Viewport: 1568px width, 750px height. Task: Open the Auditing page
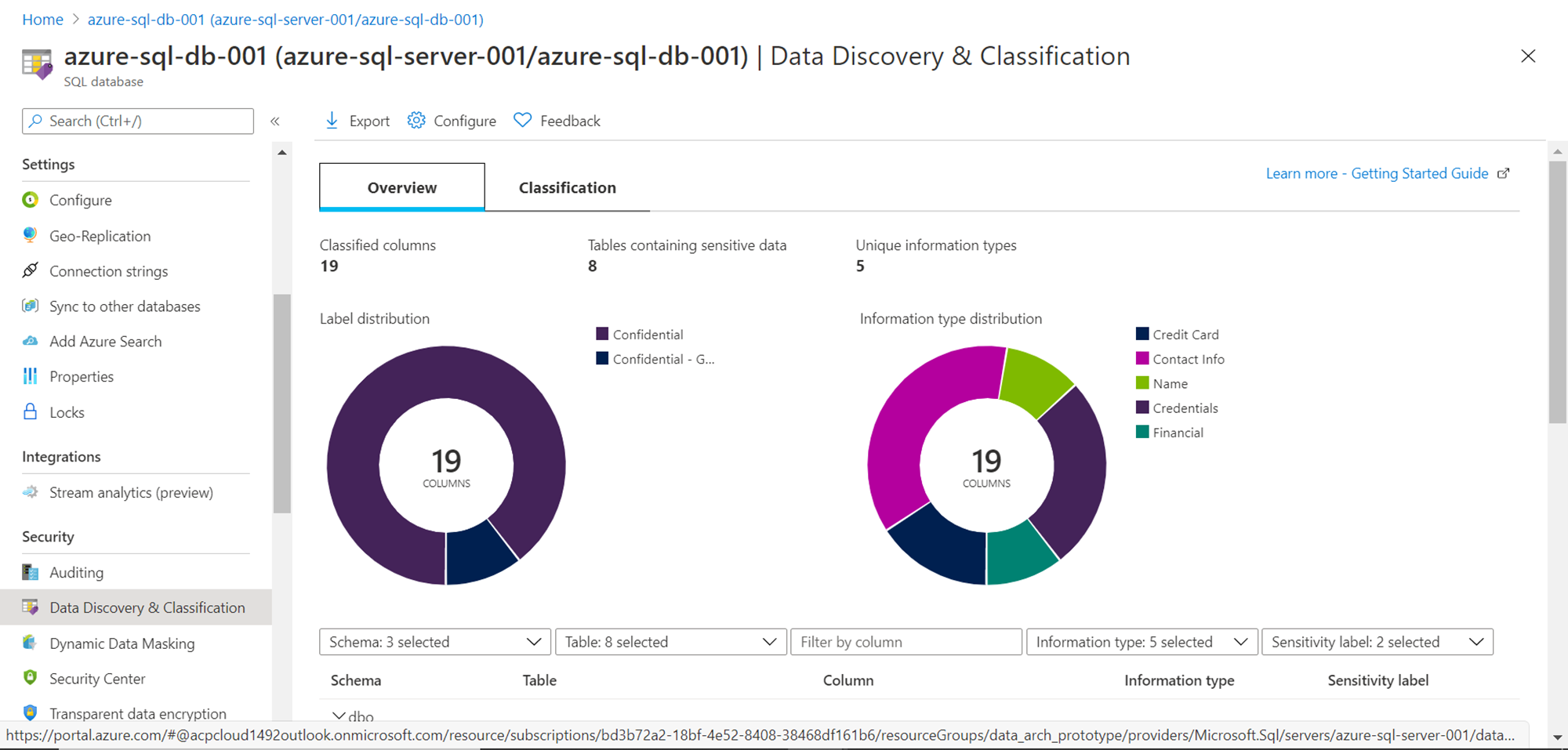(x=76, y=573)
